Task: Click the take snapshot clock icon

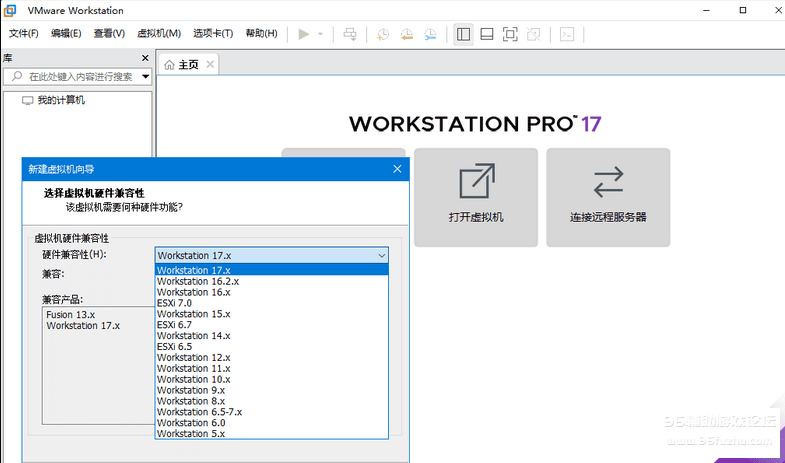Action: pos(383,33)
